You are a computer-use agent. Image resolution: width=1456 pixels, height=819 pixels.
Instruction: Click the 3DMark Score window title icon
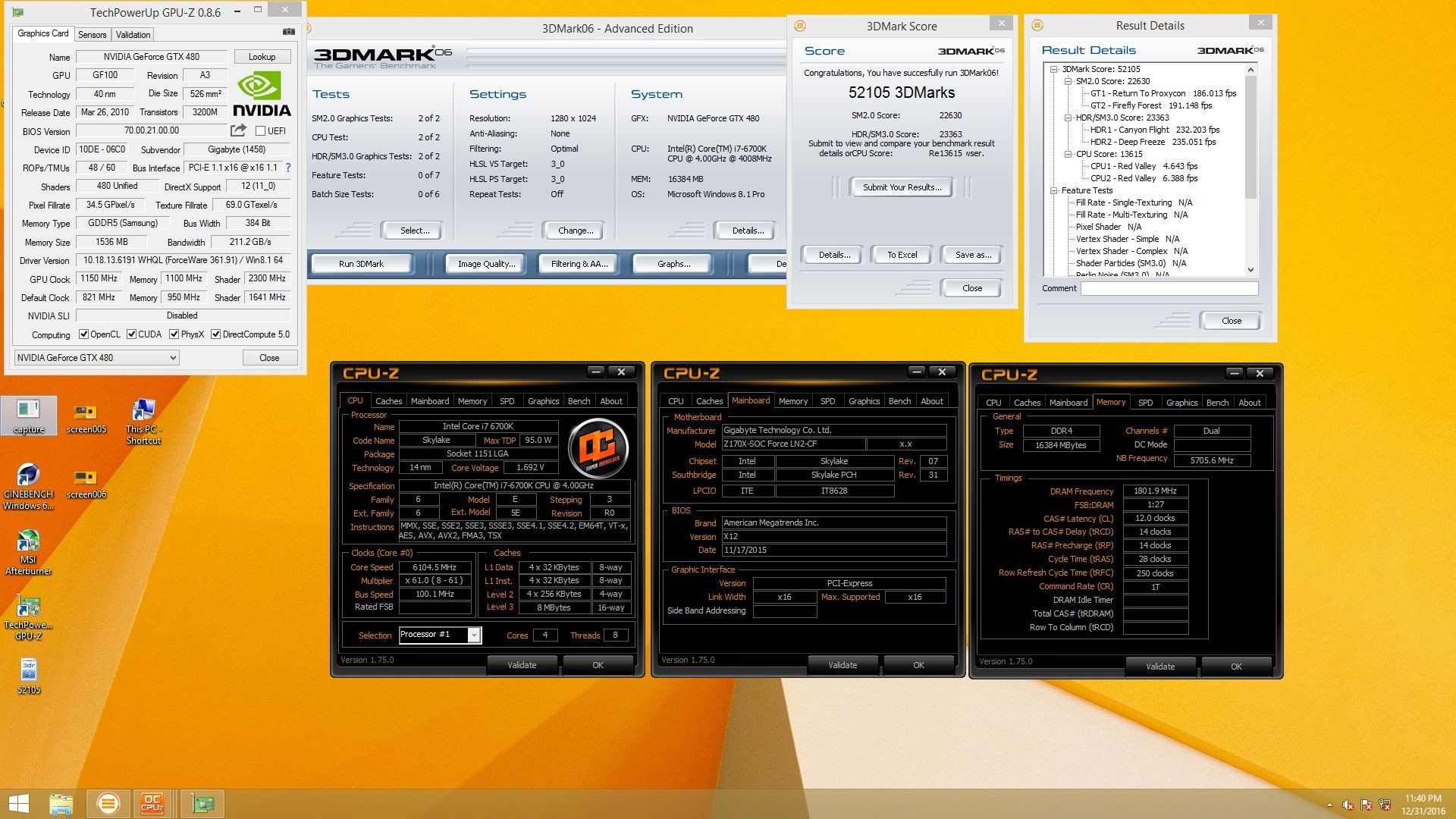pos(799,26)
